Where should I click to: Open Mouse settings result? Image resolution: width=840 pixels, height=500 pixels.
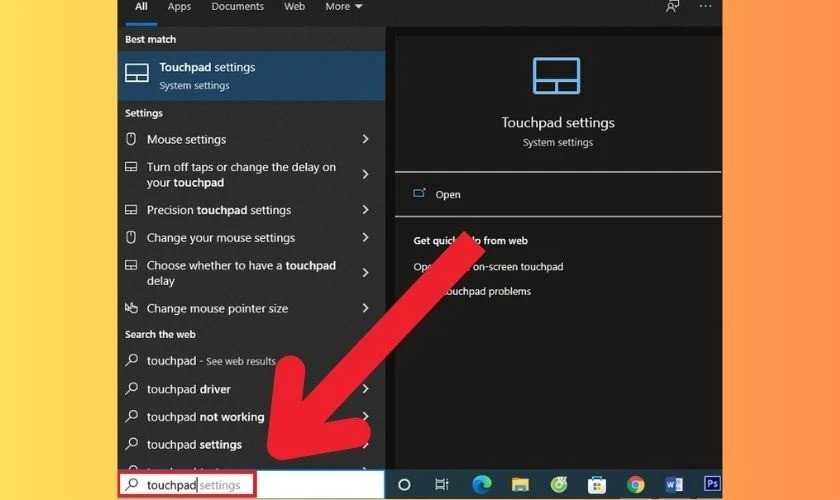[251, 139]
